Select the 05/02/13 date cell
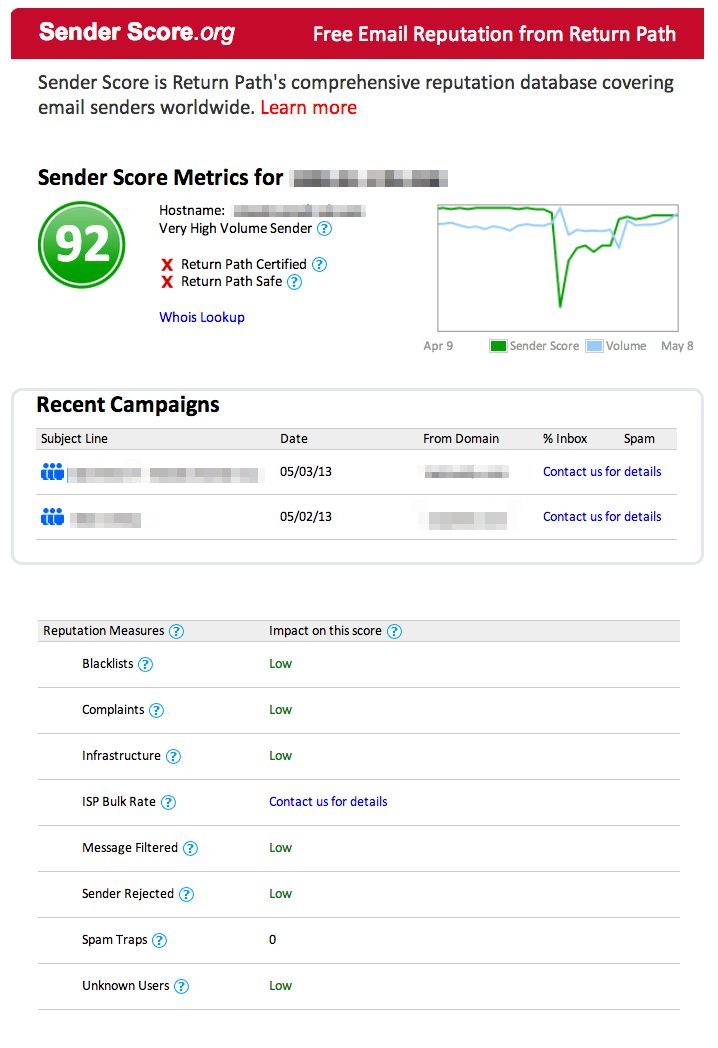Screen dimensions: 718x1048 point(306,517)
